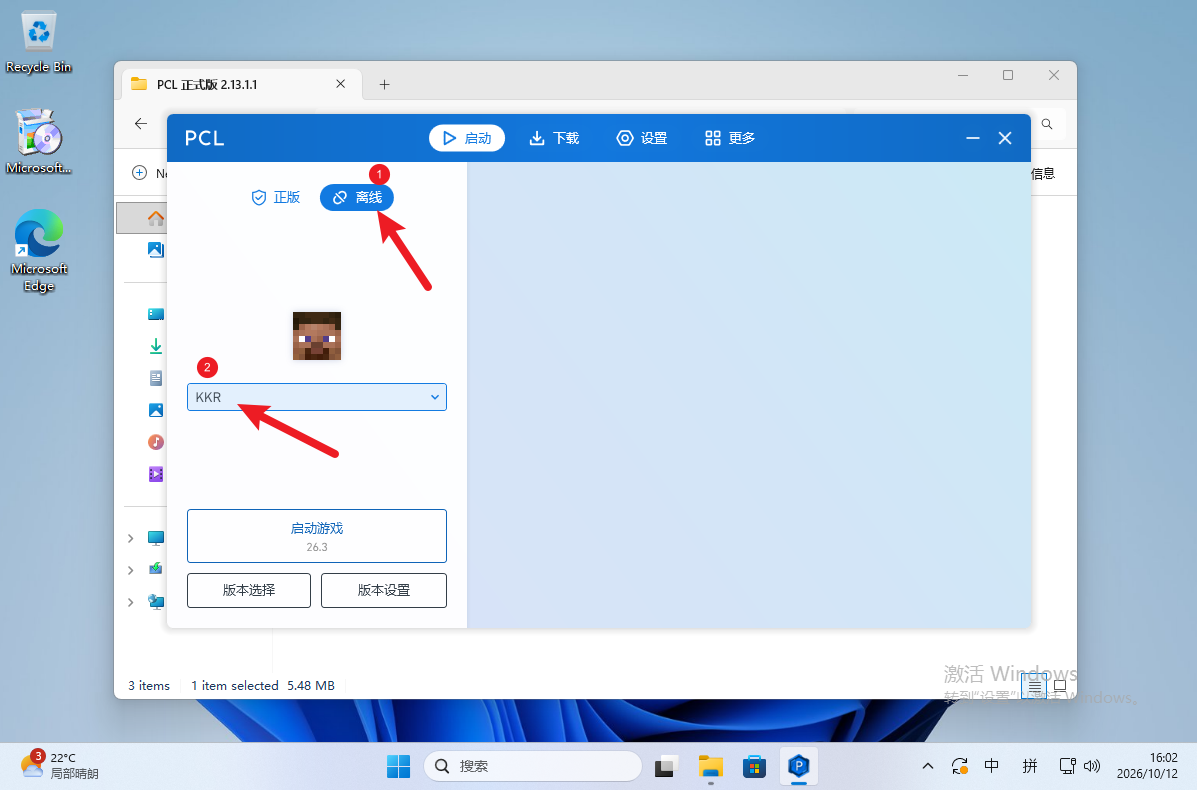Go back in File Explorer

[140, 124]
